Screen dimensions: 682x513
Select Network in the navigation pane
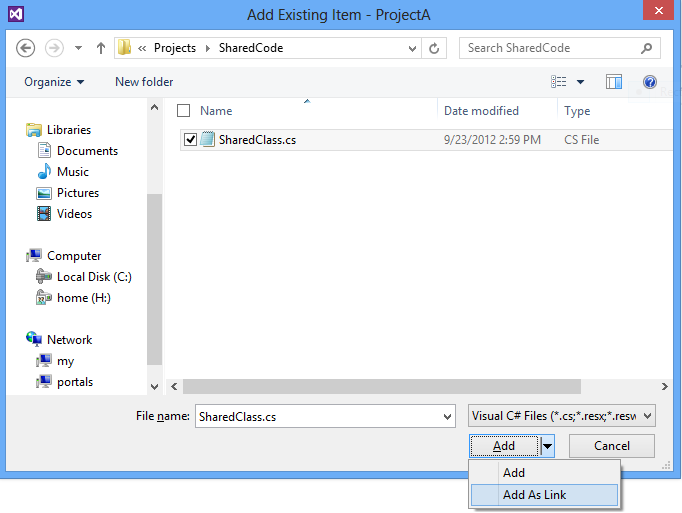point(70,340)
